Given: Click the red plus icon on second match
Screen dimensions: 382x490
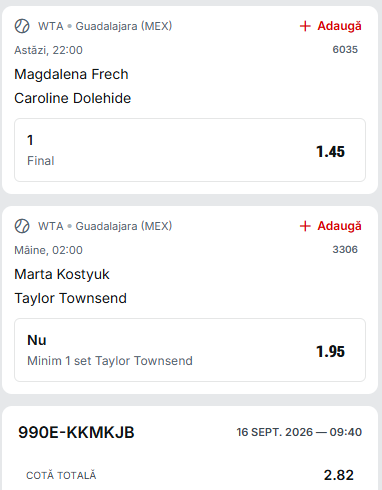Looking at the screenshot, I should 305,226.
